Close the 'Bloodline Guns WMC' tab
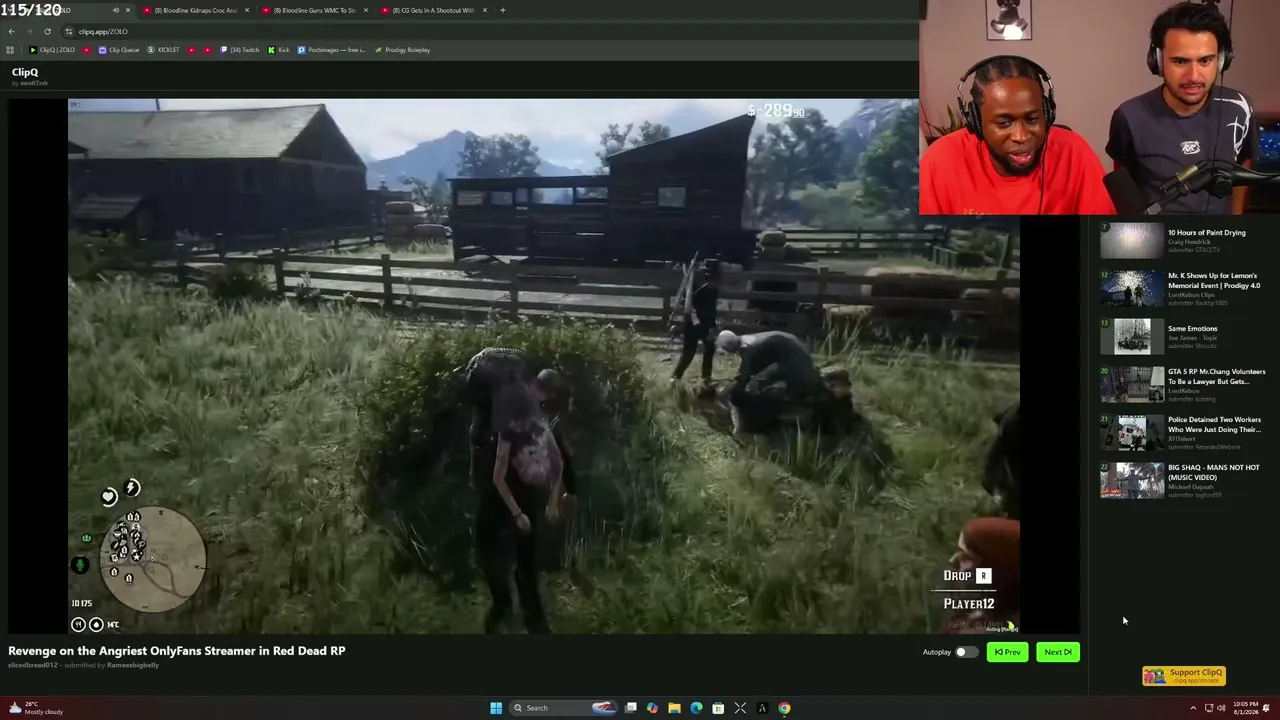The height and width of the screenshot is (720, 1280). (x=365, y=10)
